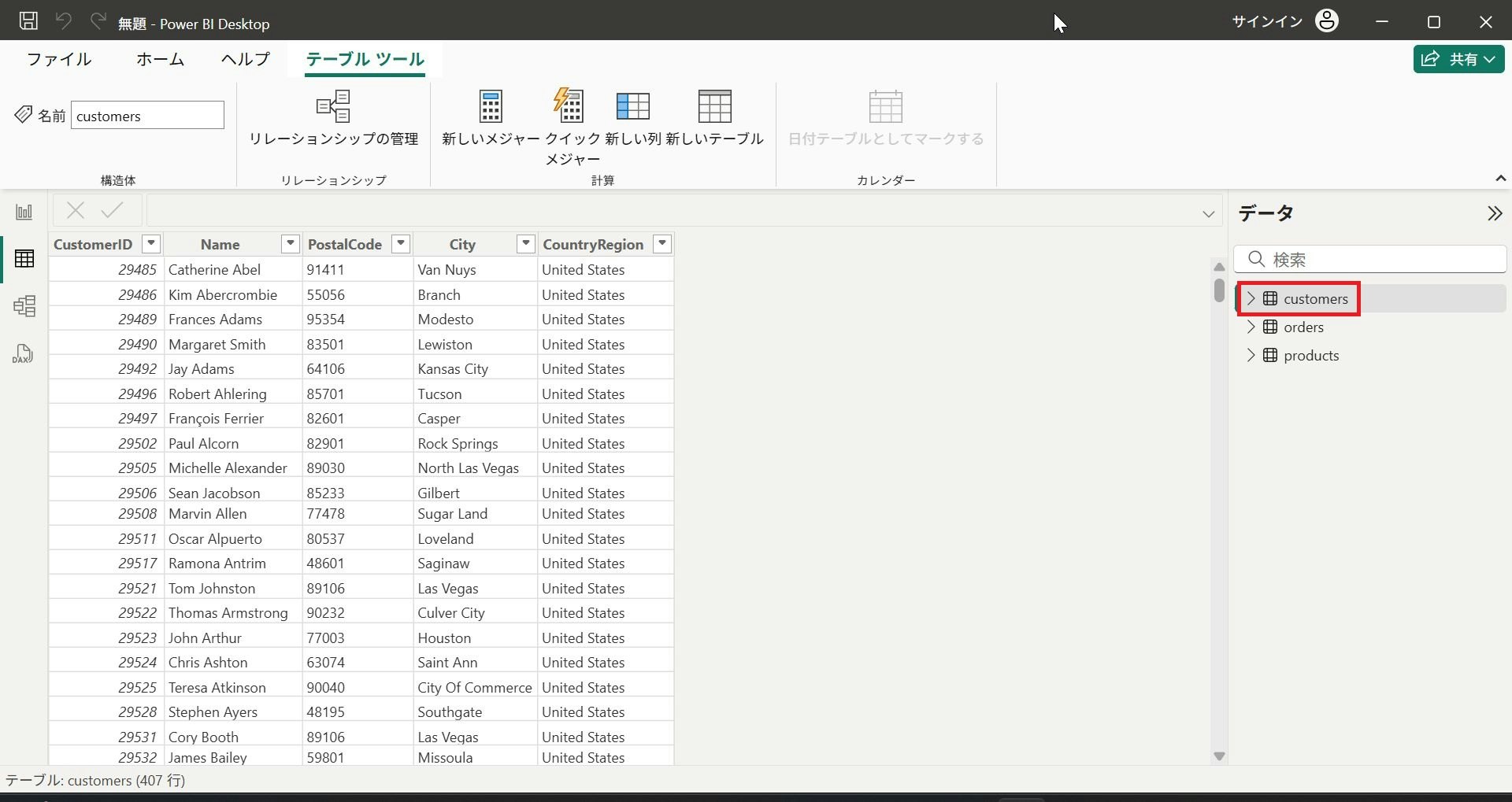Select cell Kim Abercrombie

pos(233,294)
